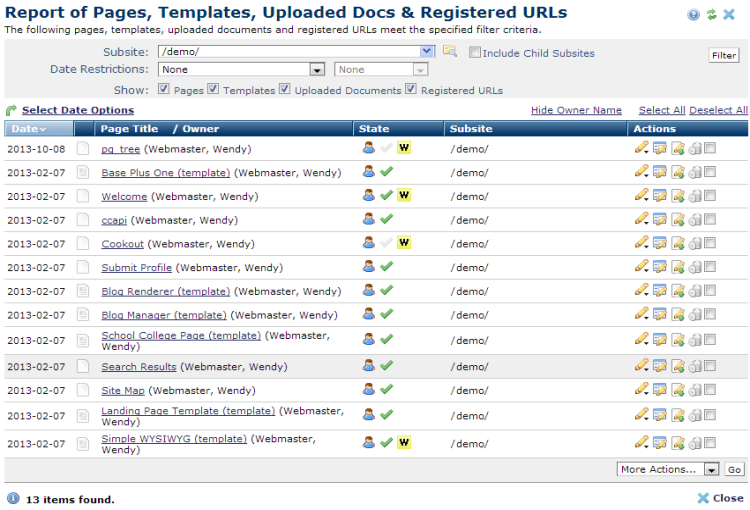Click the pencil edit icon for pg_tree
The width and height of the screenshot is (750, 510).
[x=641, y=148]
